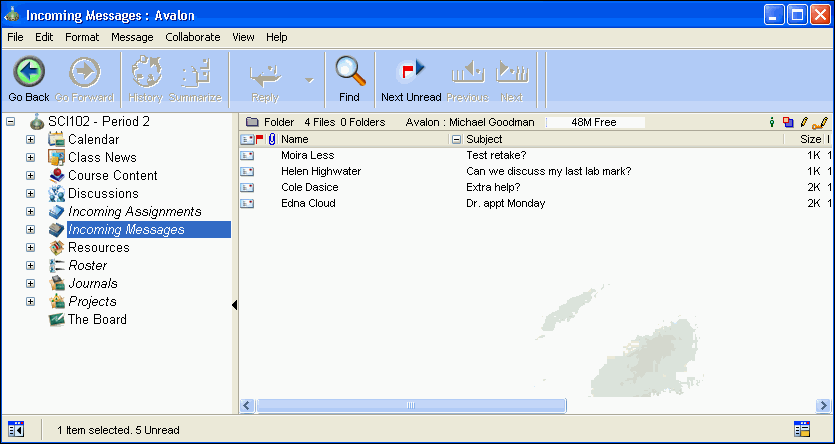Click the Find magnifying glass icon
835x444 pixels.
coord(349,72)
